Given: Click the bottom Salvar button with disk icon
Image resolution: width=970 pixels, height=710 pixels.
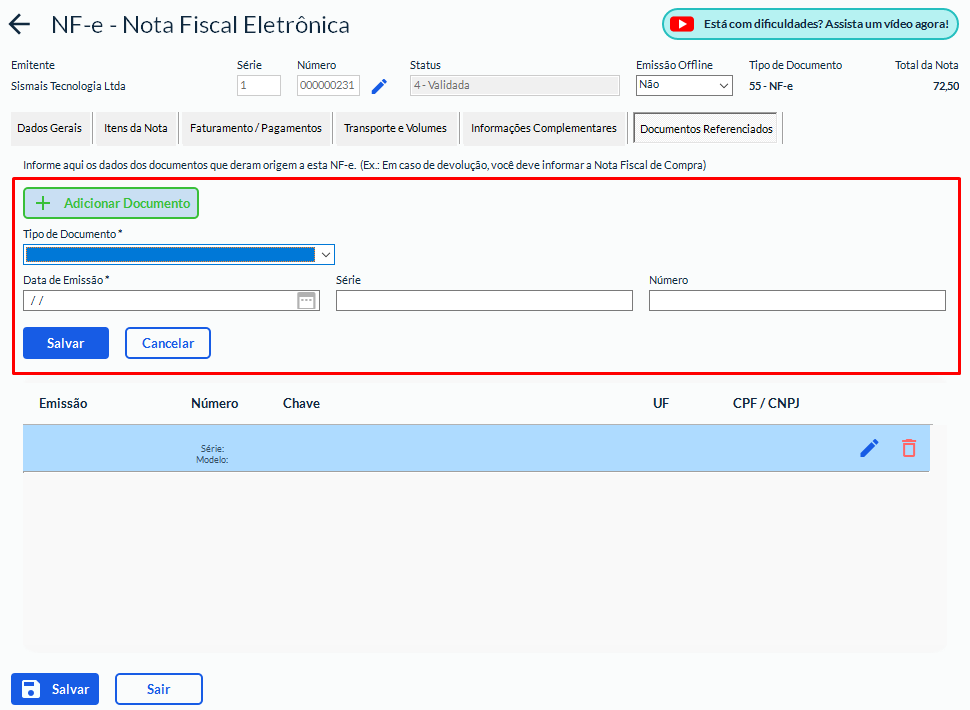Looking at the screenshot, I should click(x=55, y=689).
